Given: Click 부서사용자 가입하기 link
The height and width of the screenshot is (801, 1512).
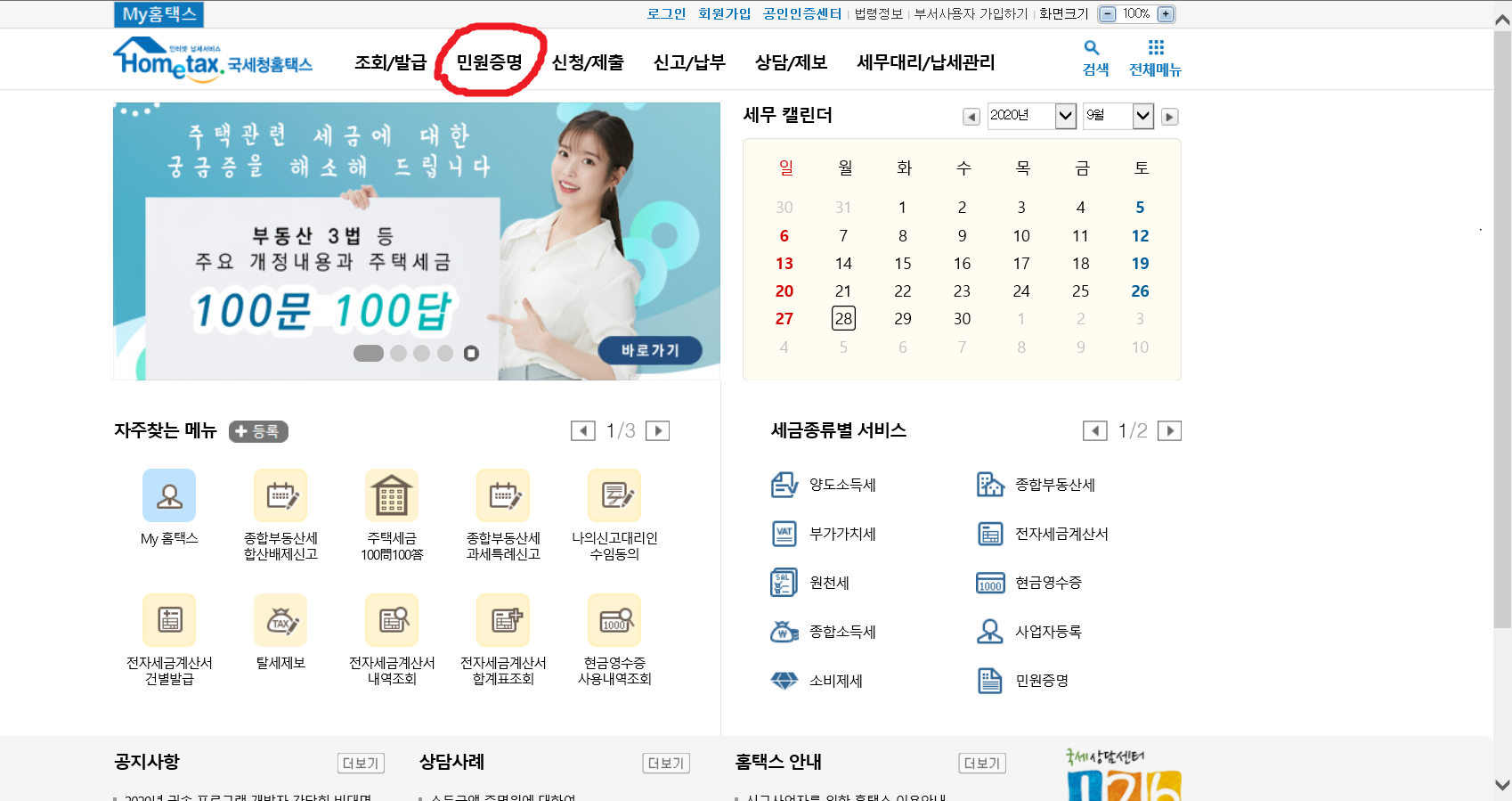Looking at the screenshot, I should point(971,14).
